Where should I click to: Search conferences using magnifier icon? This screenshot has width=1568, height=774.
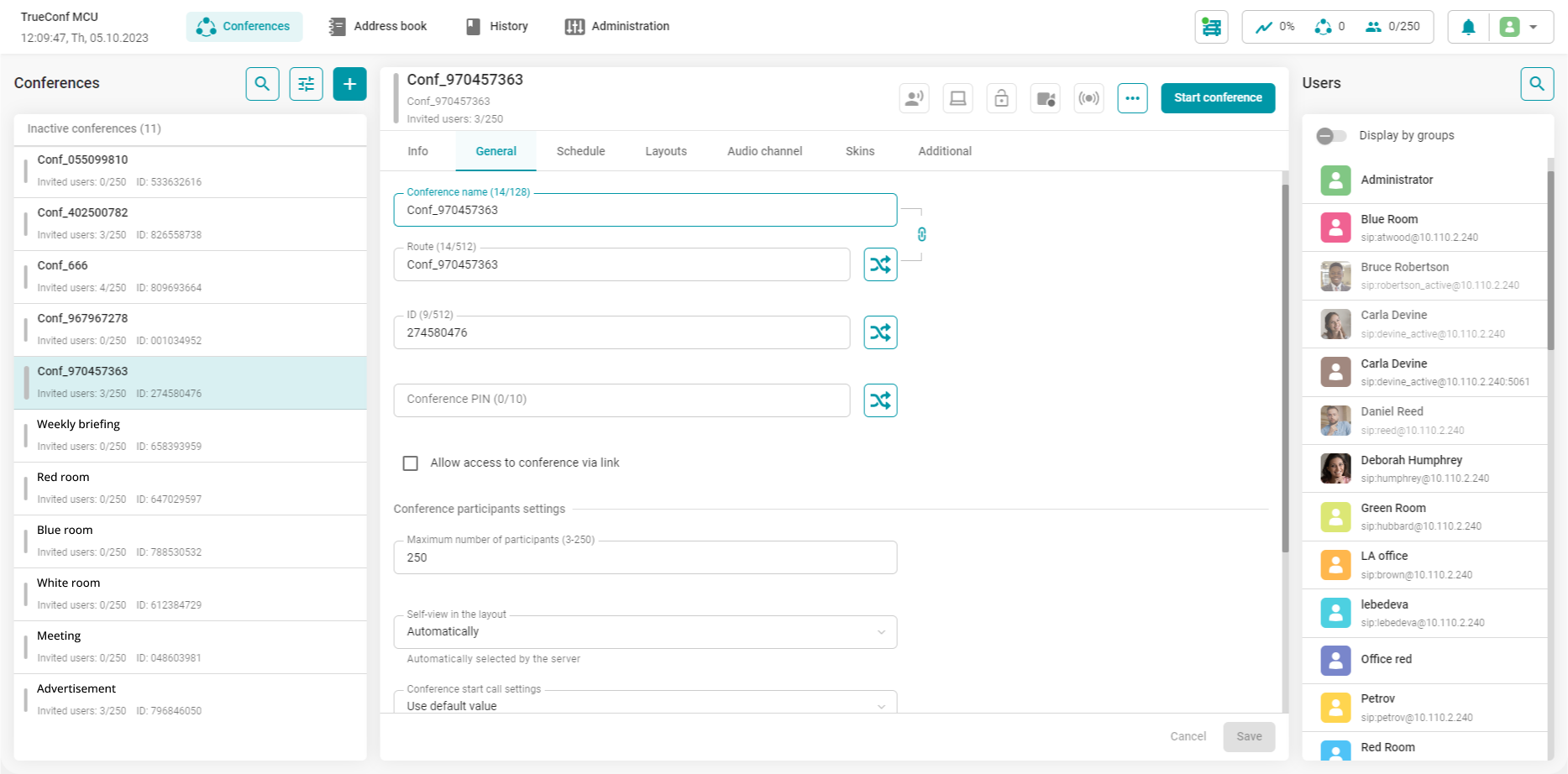tap(262, 84)
